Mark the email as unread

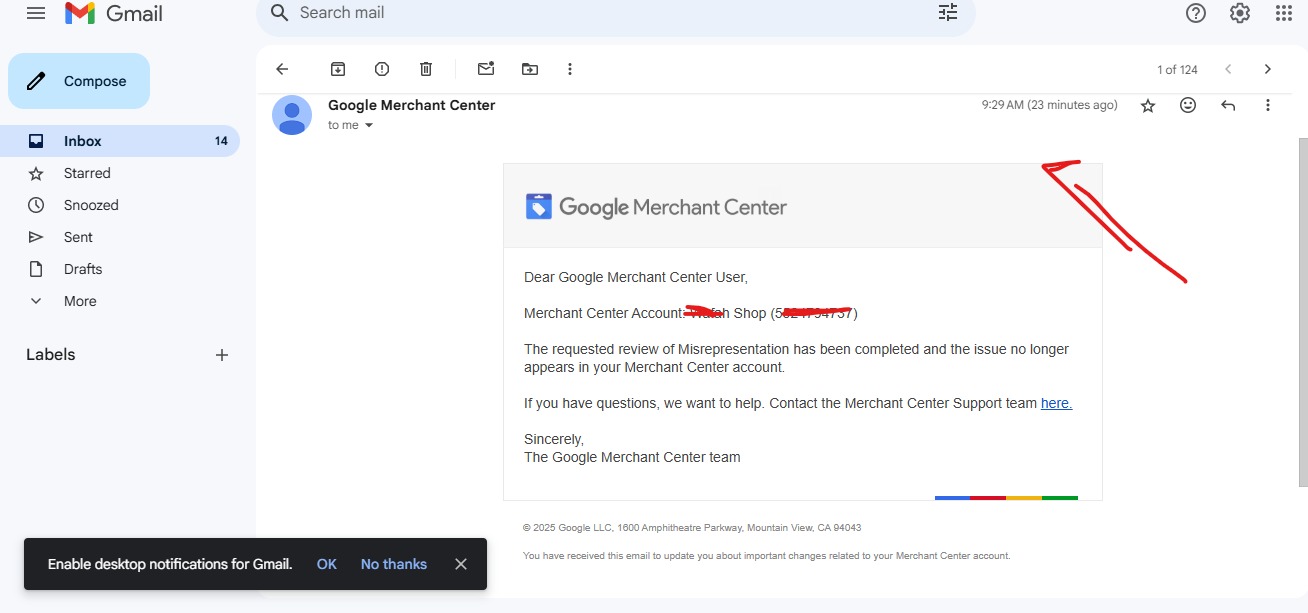tap(486, 69)
